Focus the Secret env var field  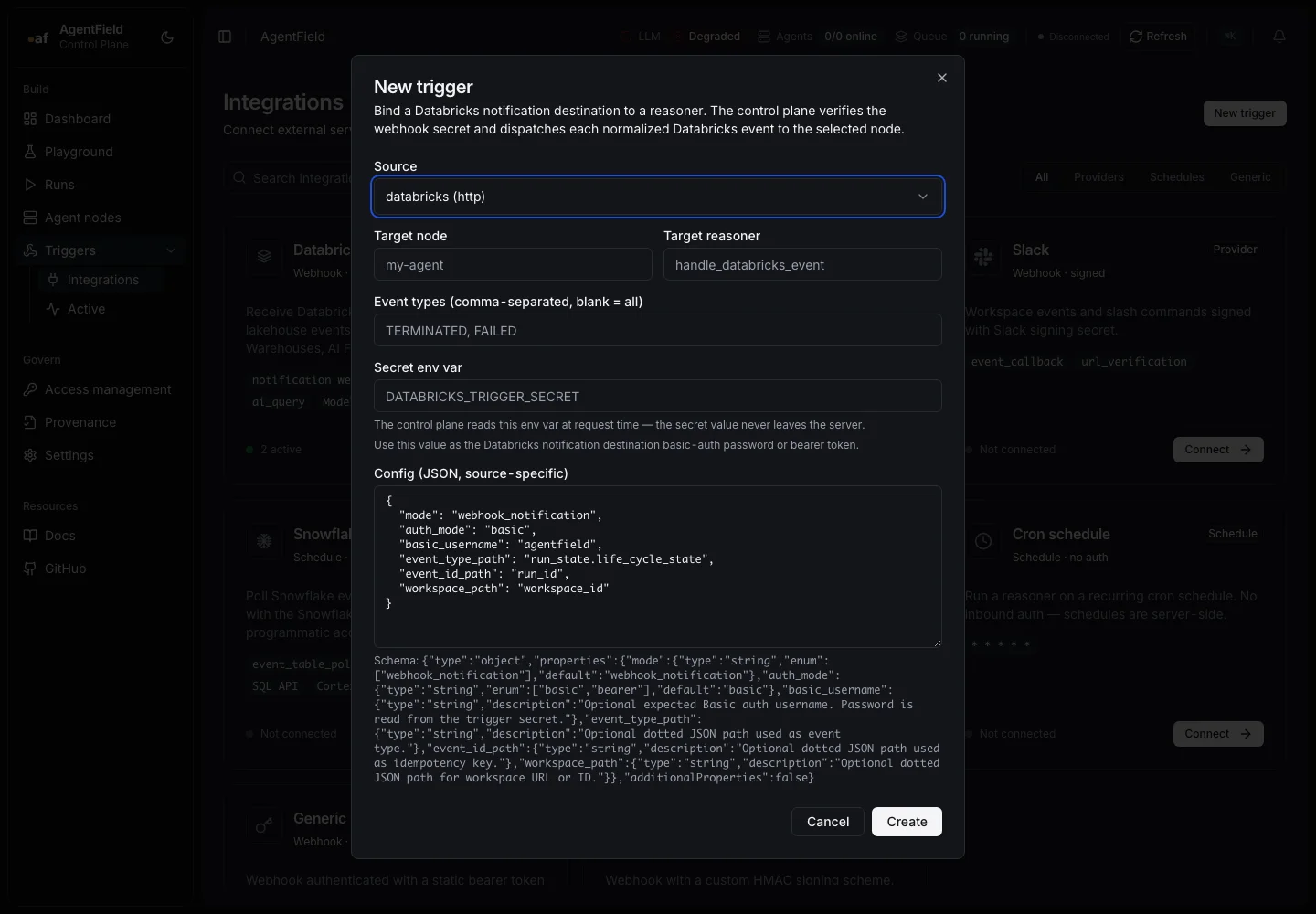pyautogui.click(x=658, y=397)
